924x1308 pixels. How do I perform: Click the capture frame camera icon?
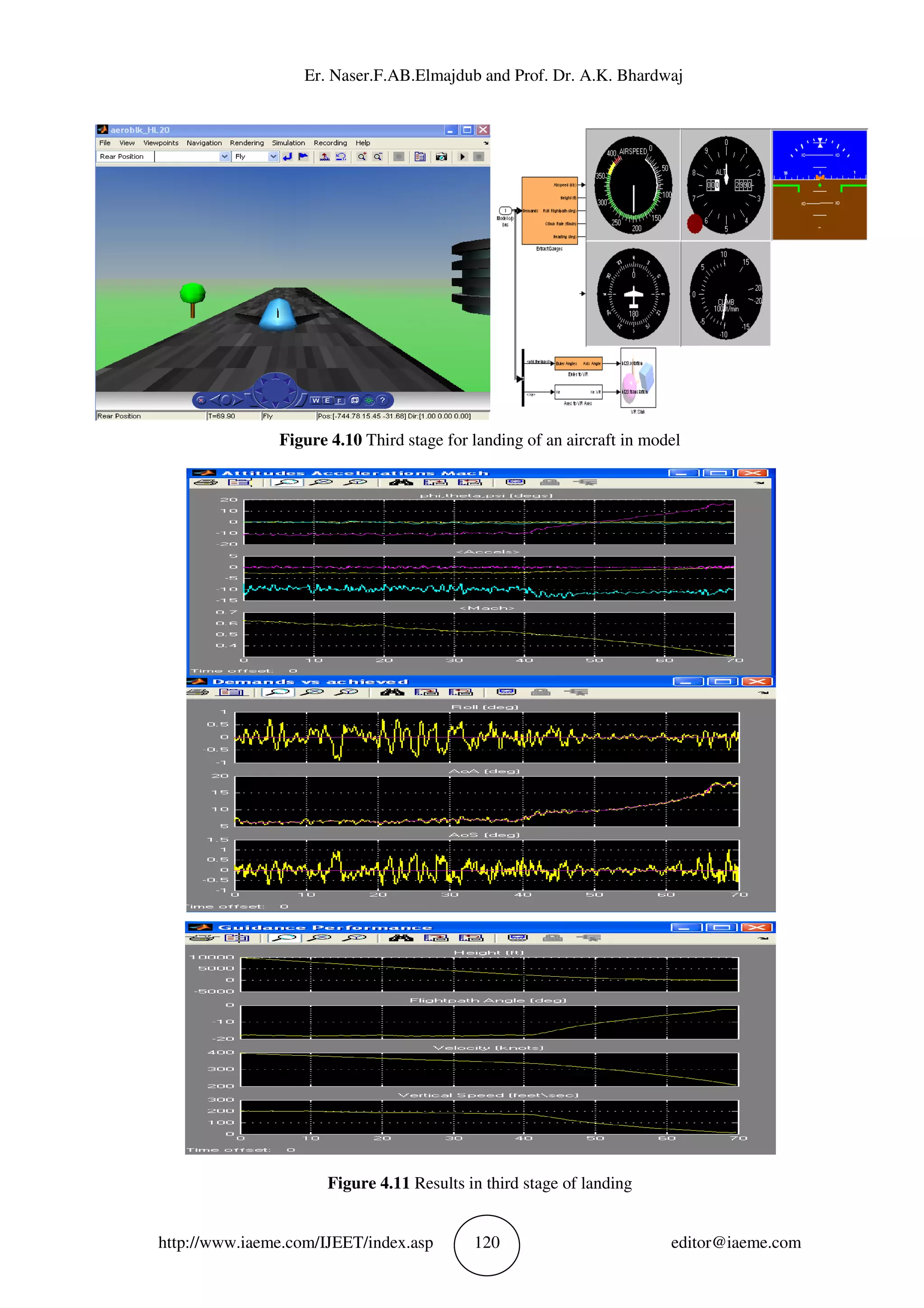(x=441, y=157)
